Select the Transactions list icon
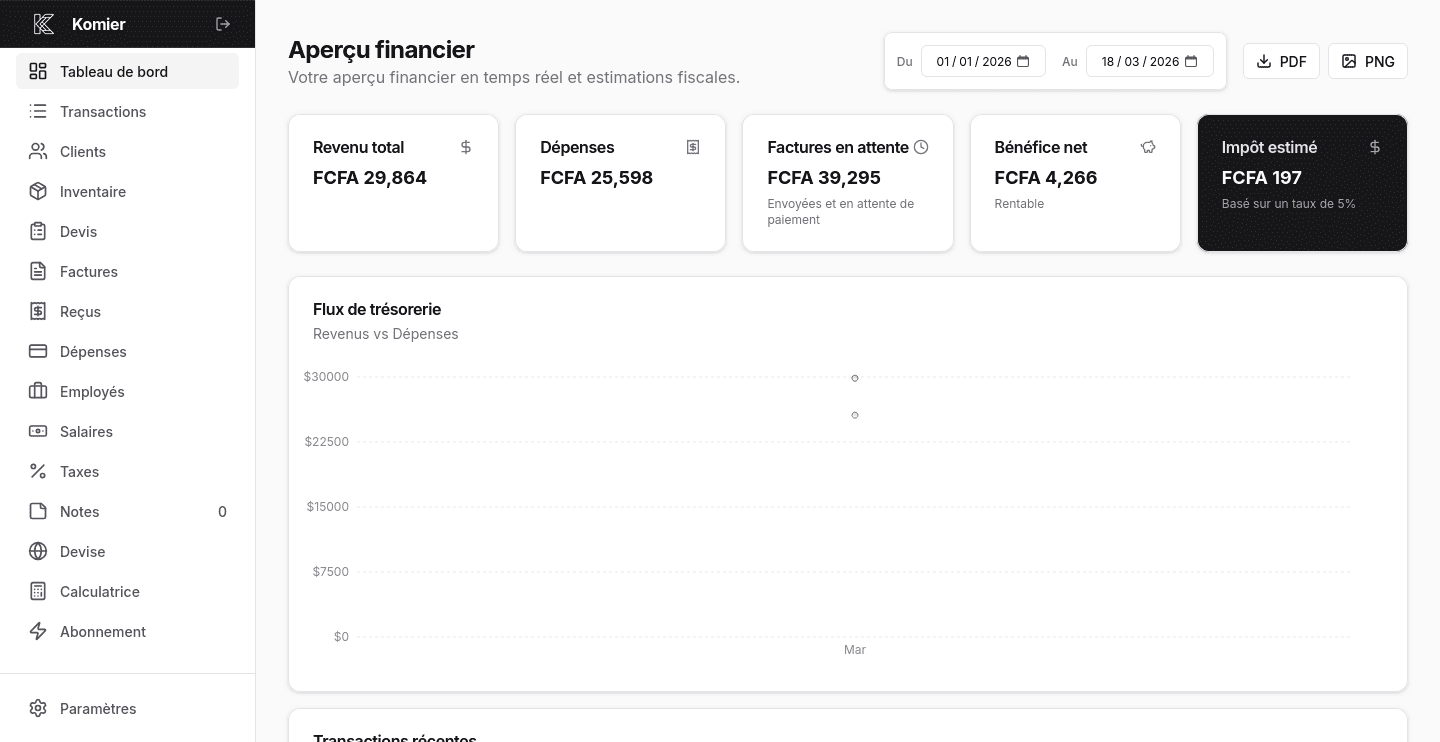 [38, 111]
